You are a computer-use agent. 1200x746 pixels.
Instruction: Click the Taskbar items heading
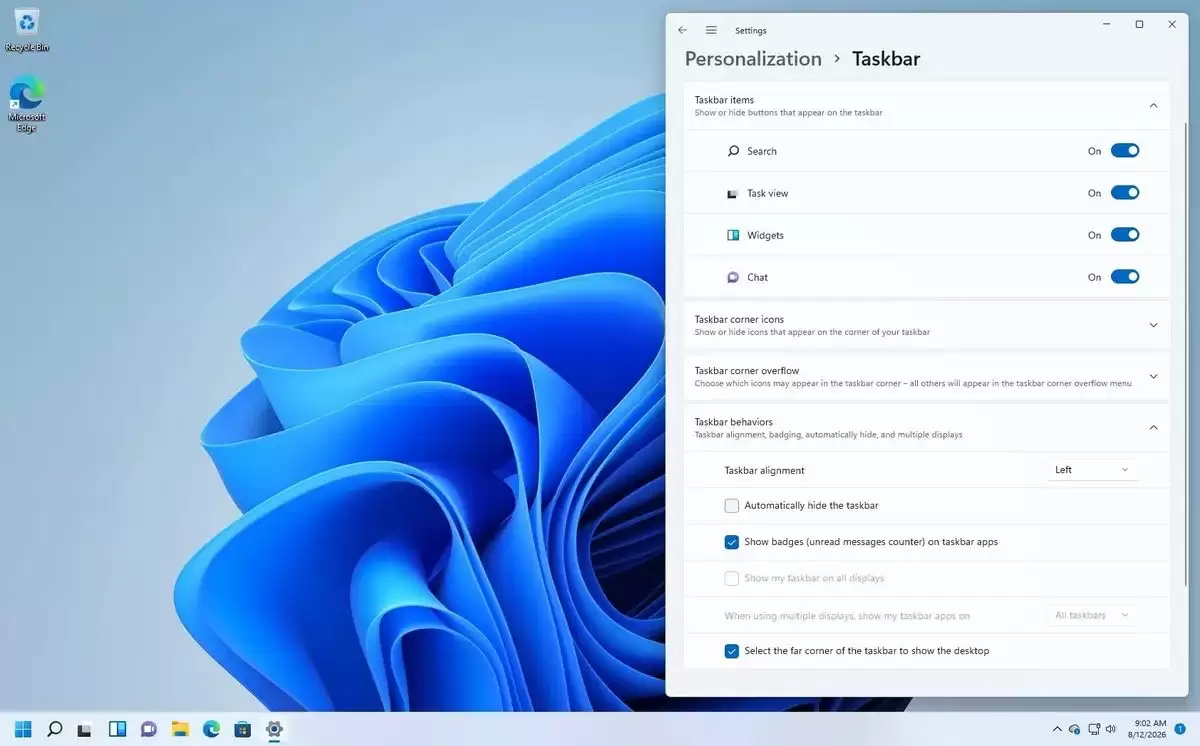pyautogui.click(x=724, y=100)
